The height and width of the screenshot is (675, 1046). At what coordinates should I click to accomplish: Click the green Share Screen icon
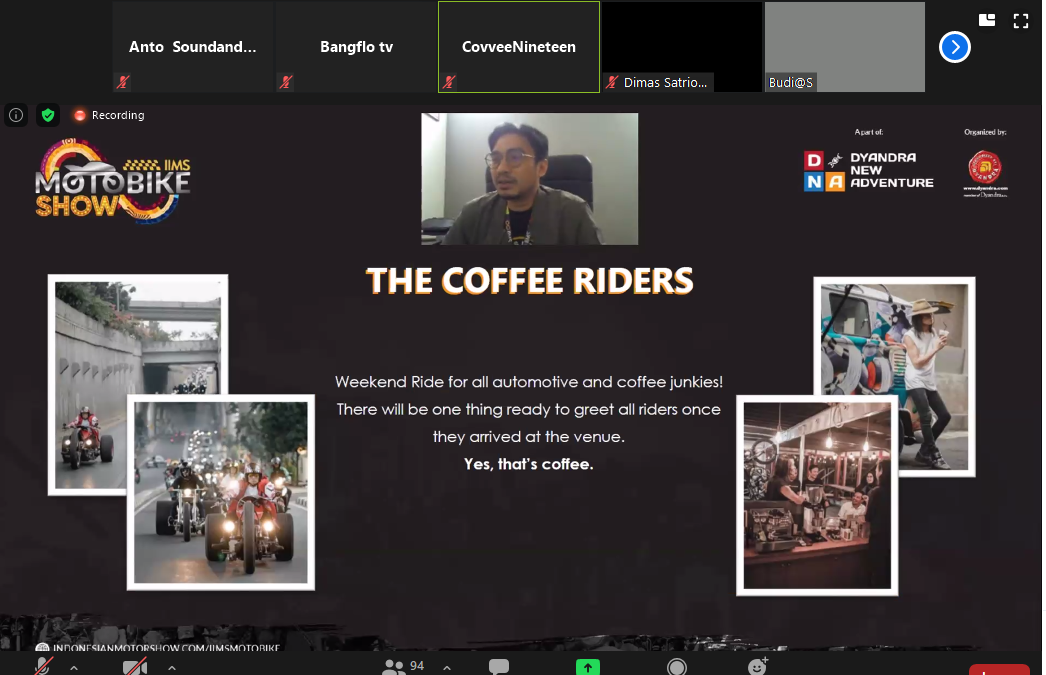588,667
